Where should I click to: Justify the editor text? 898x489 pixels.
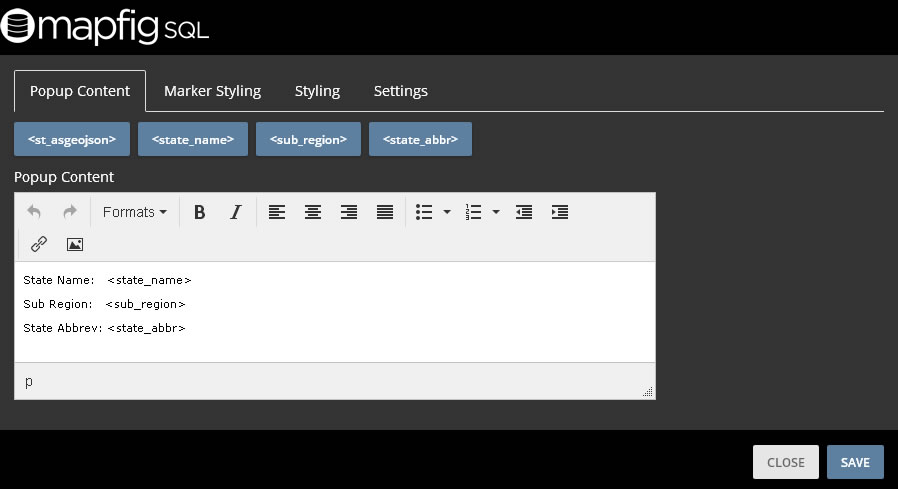385,212
